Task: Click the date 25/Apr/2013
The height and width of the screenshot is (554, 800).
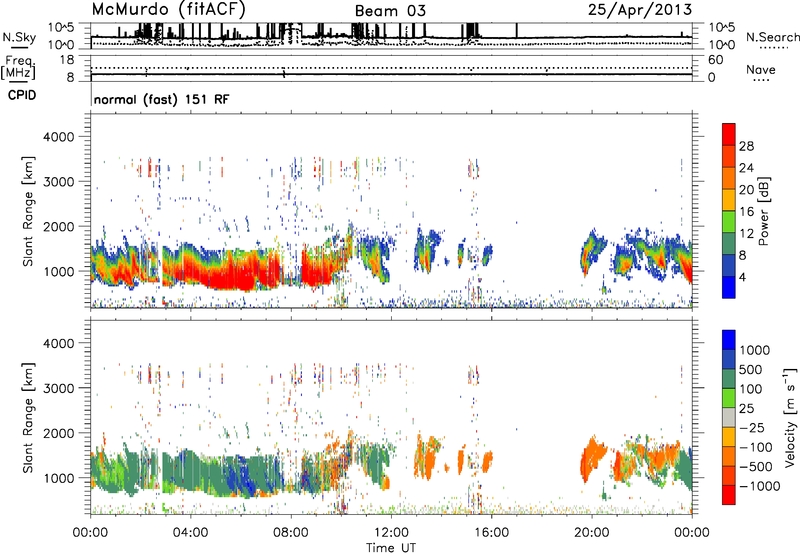Action: point(640,10)
